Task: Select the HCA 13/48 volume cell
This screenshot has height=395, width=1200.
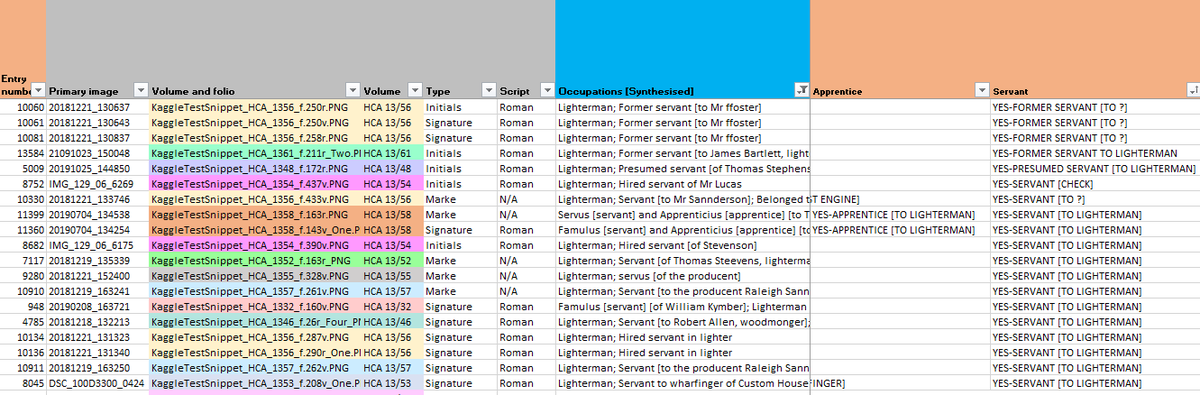Action: pos(392,169)
